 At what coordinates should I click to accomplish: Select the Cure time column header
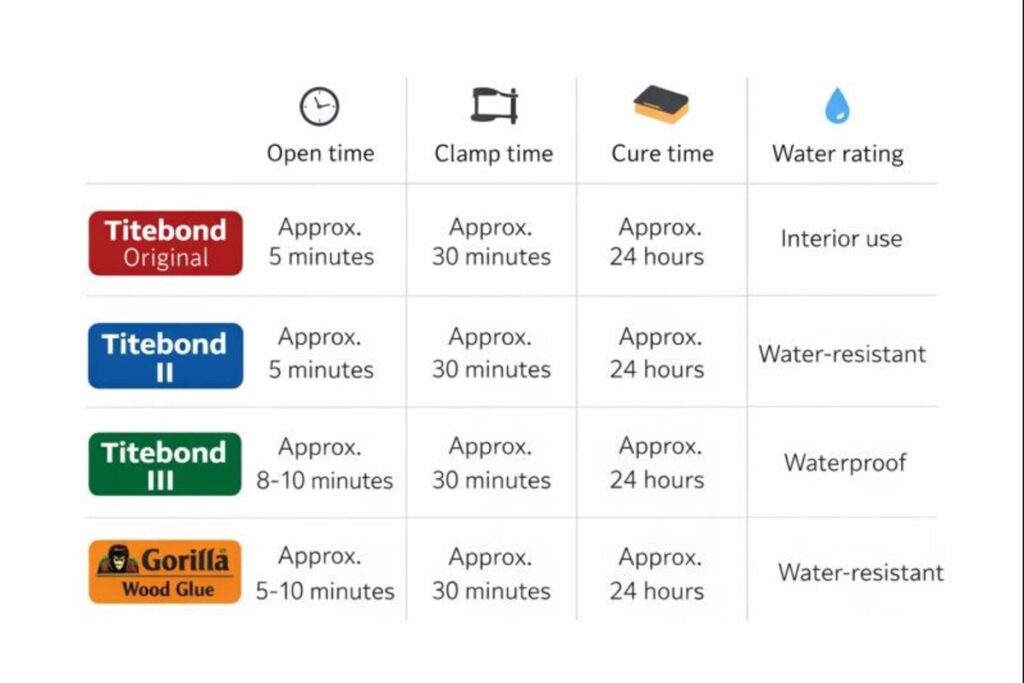[662, 154]
